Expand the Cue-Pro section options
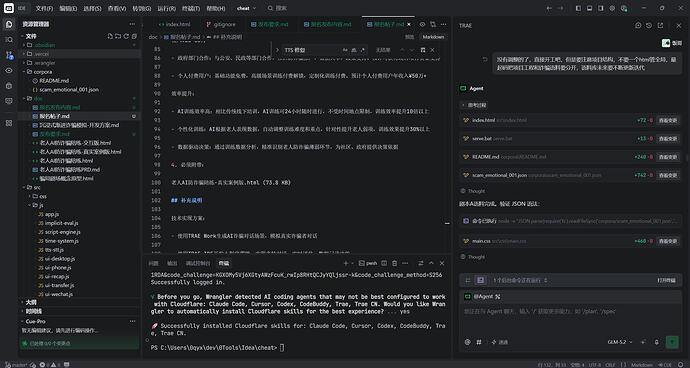Viewport: 690px width, 368px height. [x=132, y=321]
